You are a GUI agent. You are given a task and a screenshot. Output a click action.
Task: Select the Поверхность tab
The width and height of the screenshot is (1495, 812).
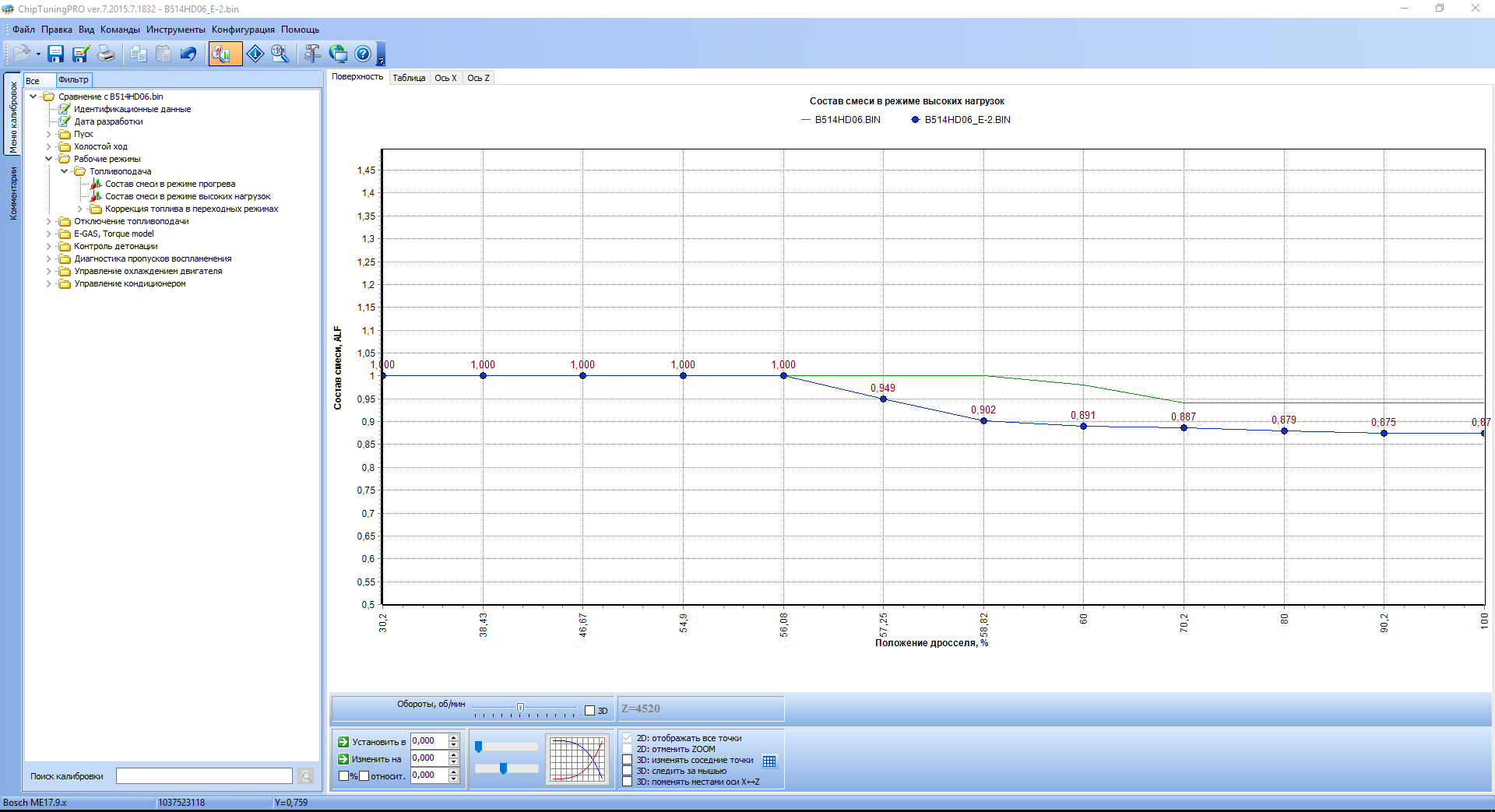357,76
